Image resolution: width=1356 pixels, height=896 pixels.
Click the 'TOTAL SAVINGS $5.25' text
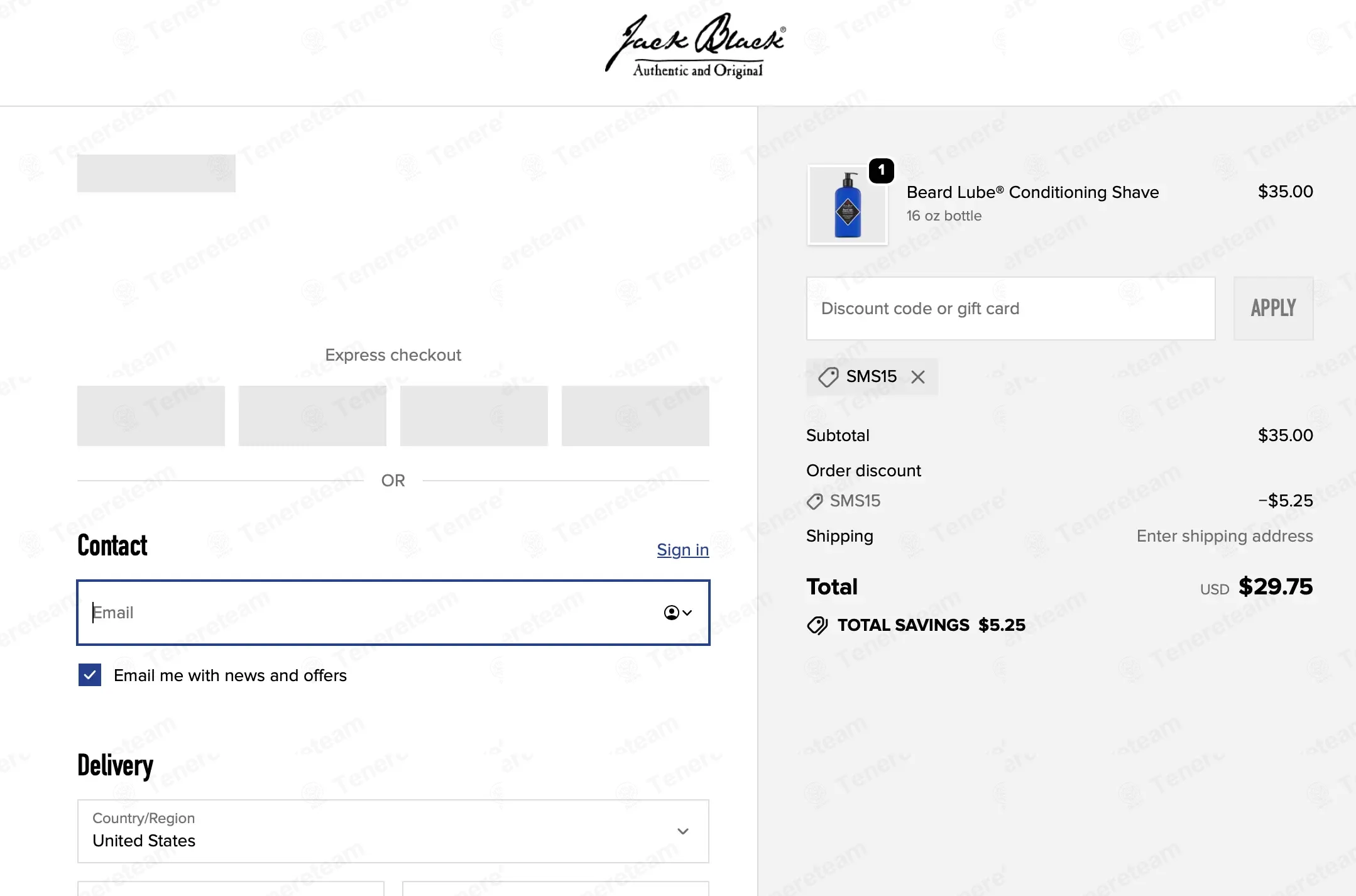pyautogui.click(x=931, y=625)
